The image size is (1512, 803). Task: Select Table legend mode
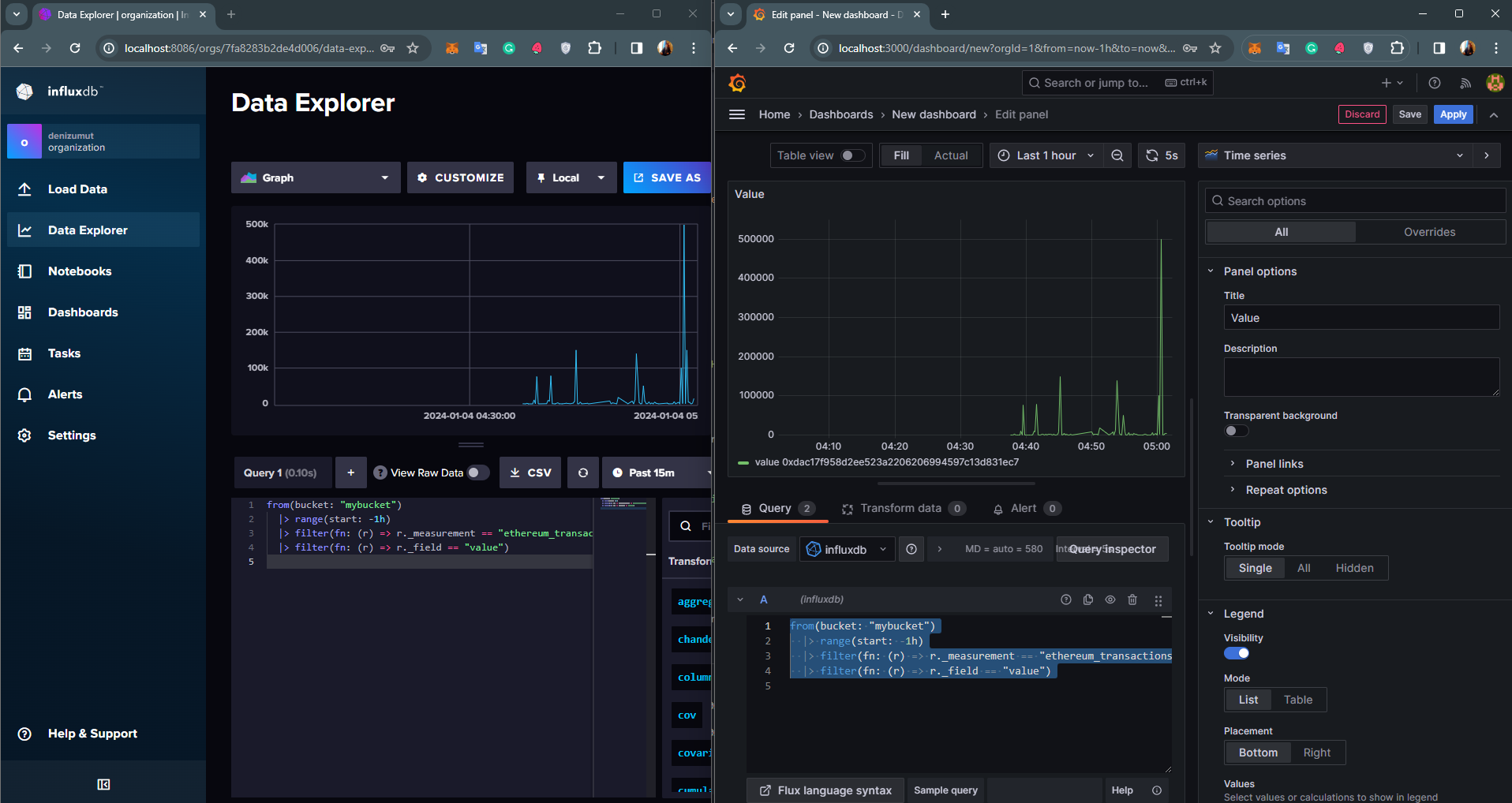(1298, 700)
